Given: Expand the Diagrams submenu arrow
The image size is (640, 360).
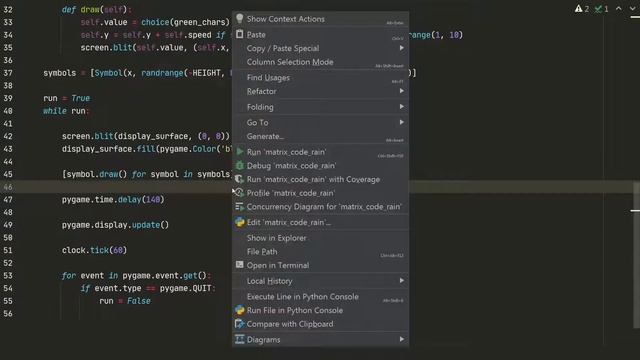Looking at the screenshot, I should (x=402, y=339).
